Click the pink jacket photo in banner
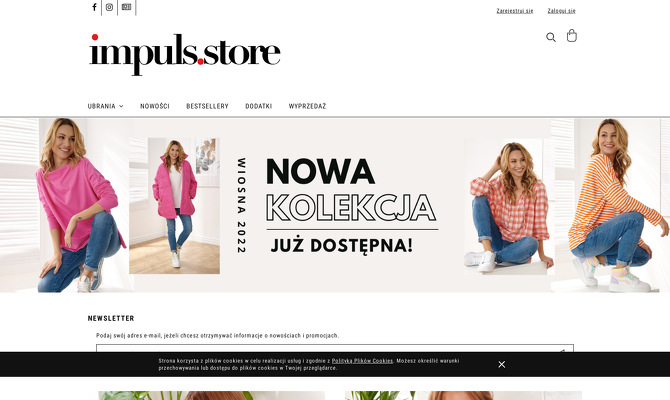The height and width of the screenshot is (400, 670). click(174, 206)
